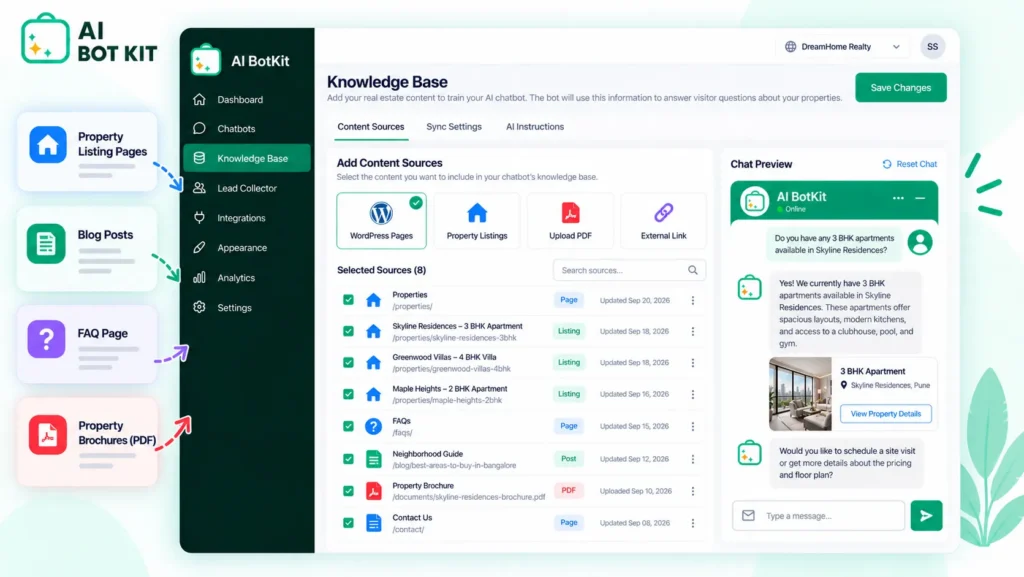Open Property Brochure row options menu
The height and width of the screenshot is (577, 1024).
[693, 491]
